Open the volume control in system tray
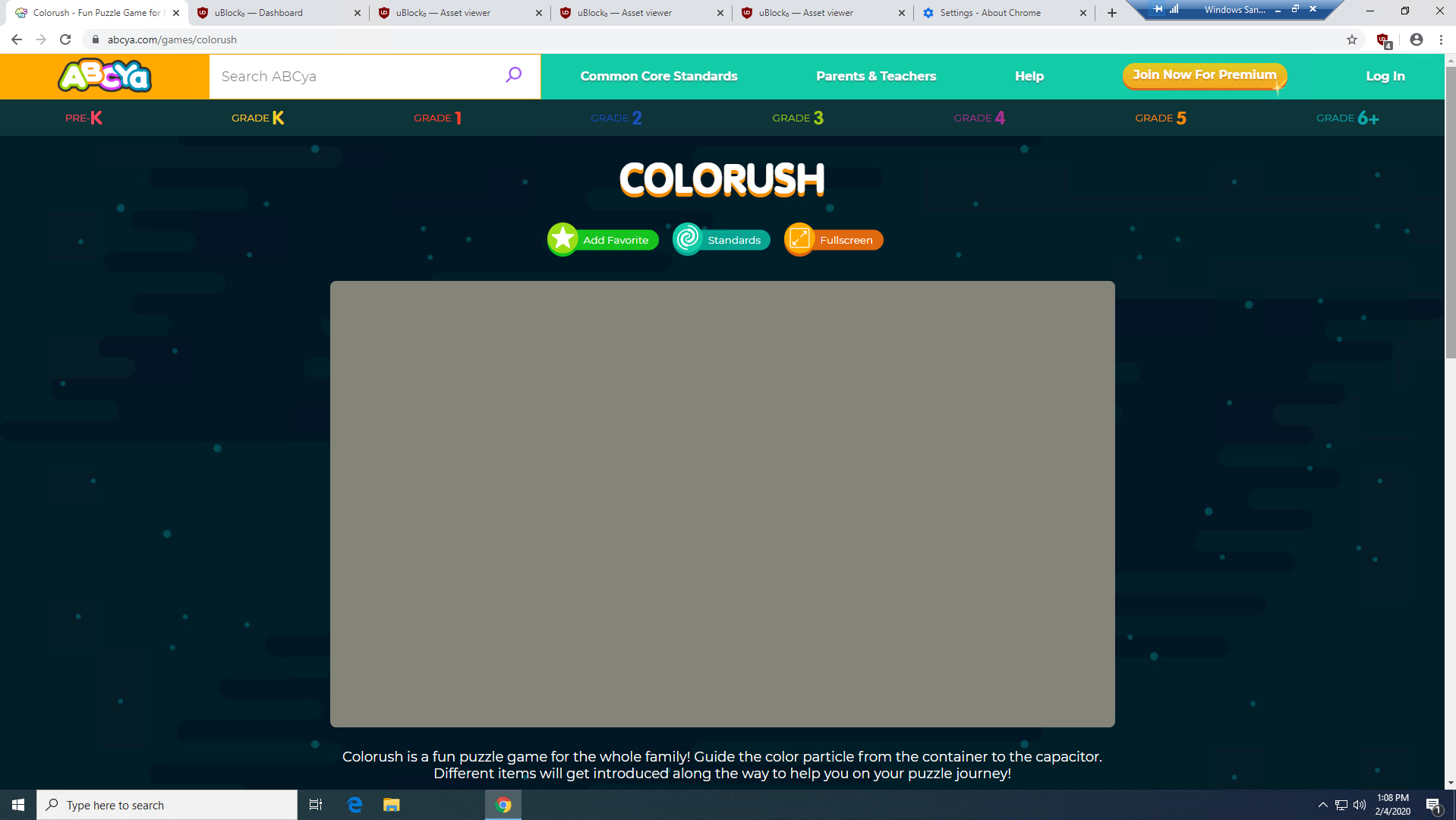The height and width of the screenshot is (820, 1456). (x=1359, y=805)
